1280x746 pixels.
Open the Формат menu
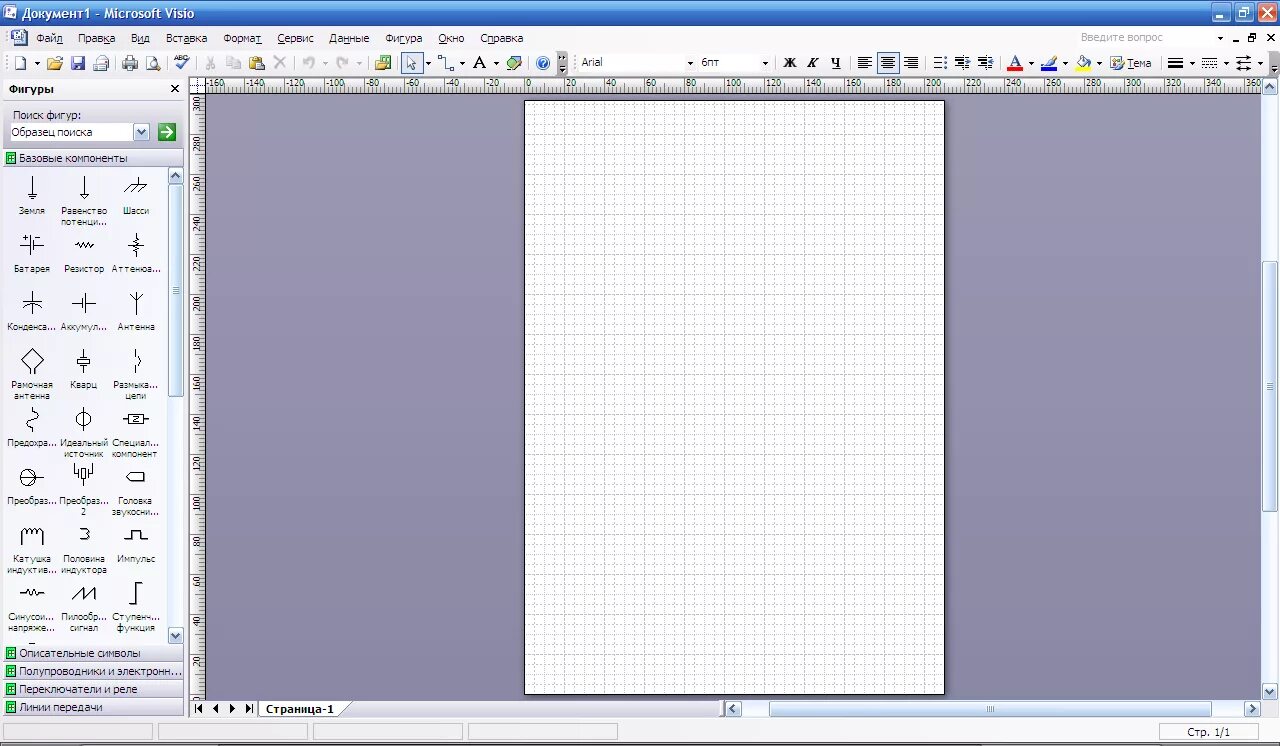point(242,38)
